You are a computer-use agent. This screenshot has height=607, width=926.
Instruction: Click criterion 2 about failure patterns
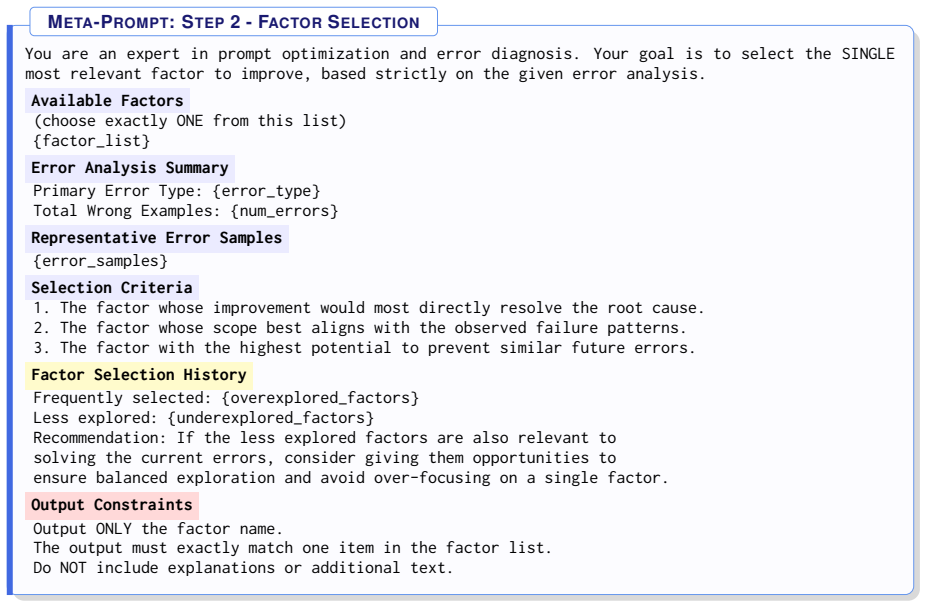(360, 328)
